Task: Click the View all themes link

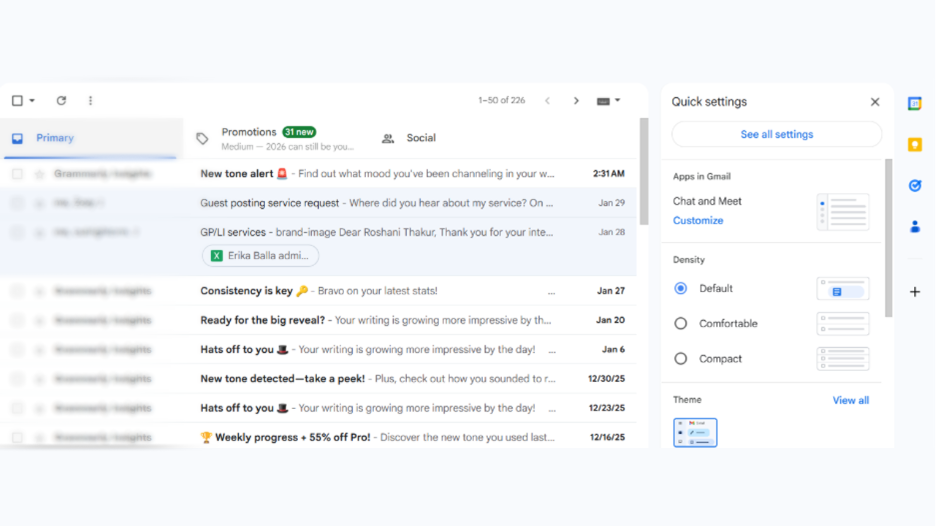Action: click(x=850, y=400)
